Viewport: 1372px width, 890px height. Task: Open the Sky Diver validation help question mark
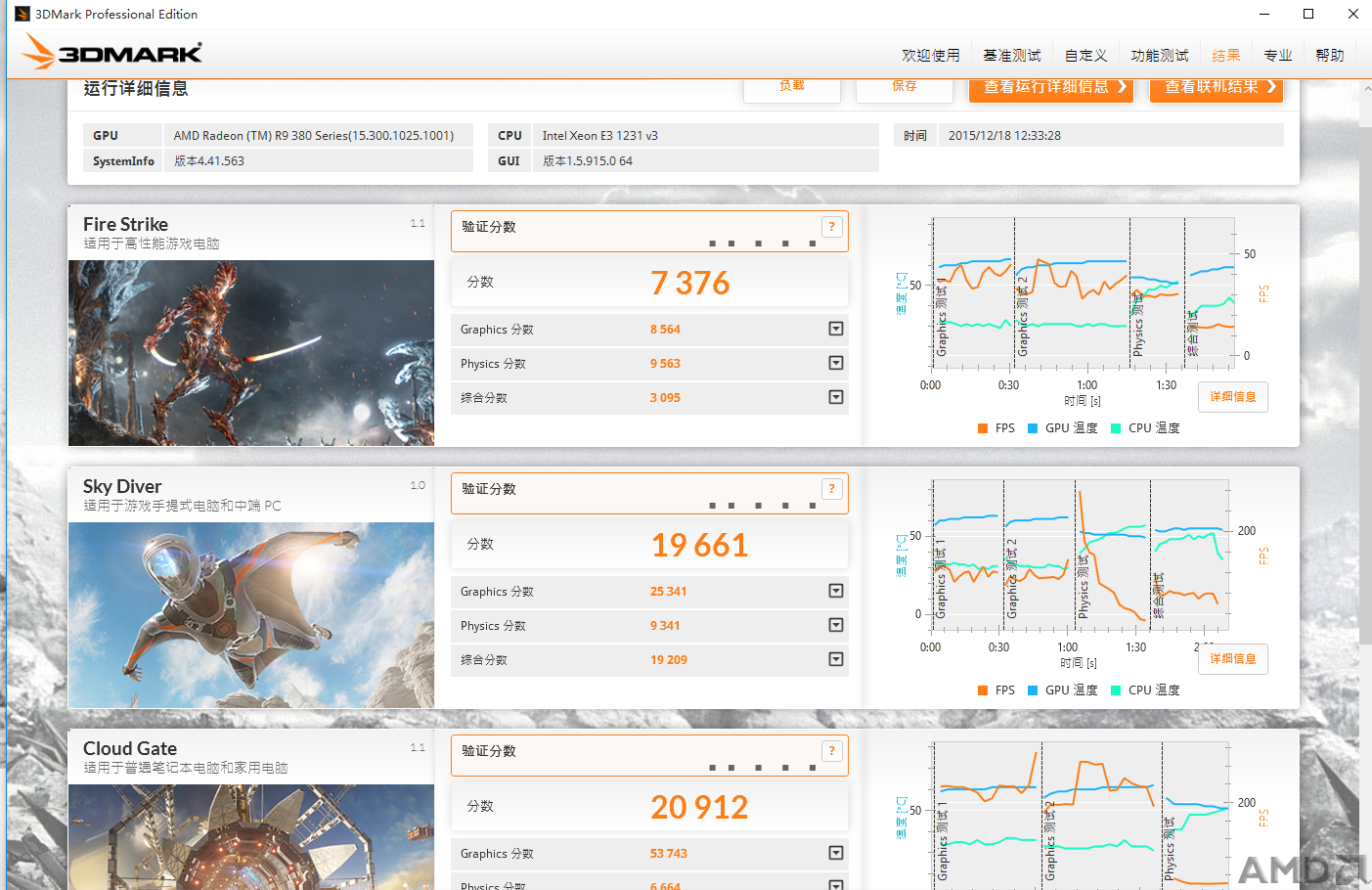click(832, 489)
